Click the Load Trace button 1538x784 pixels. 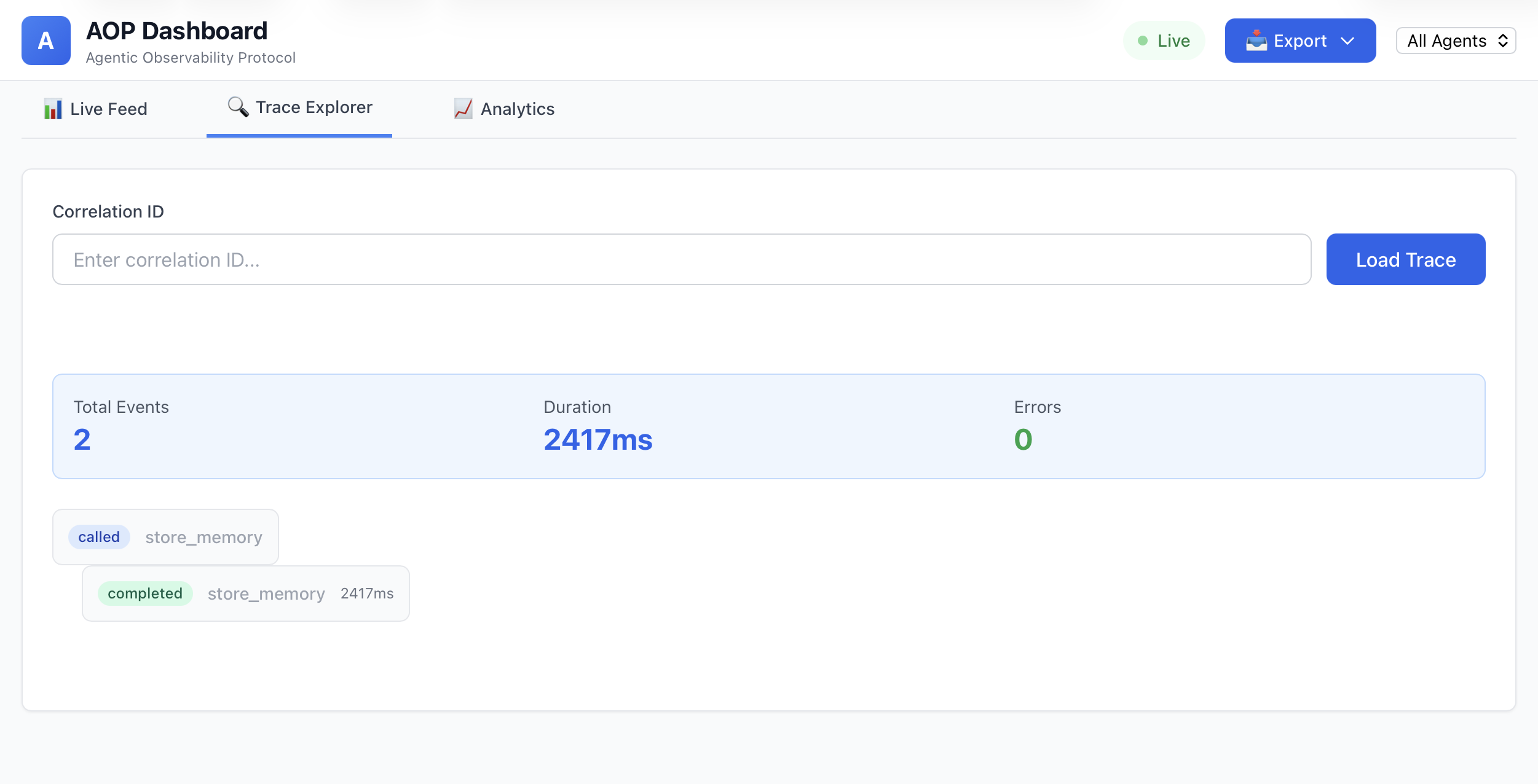pyautogui.click(x=1406, y=259)
